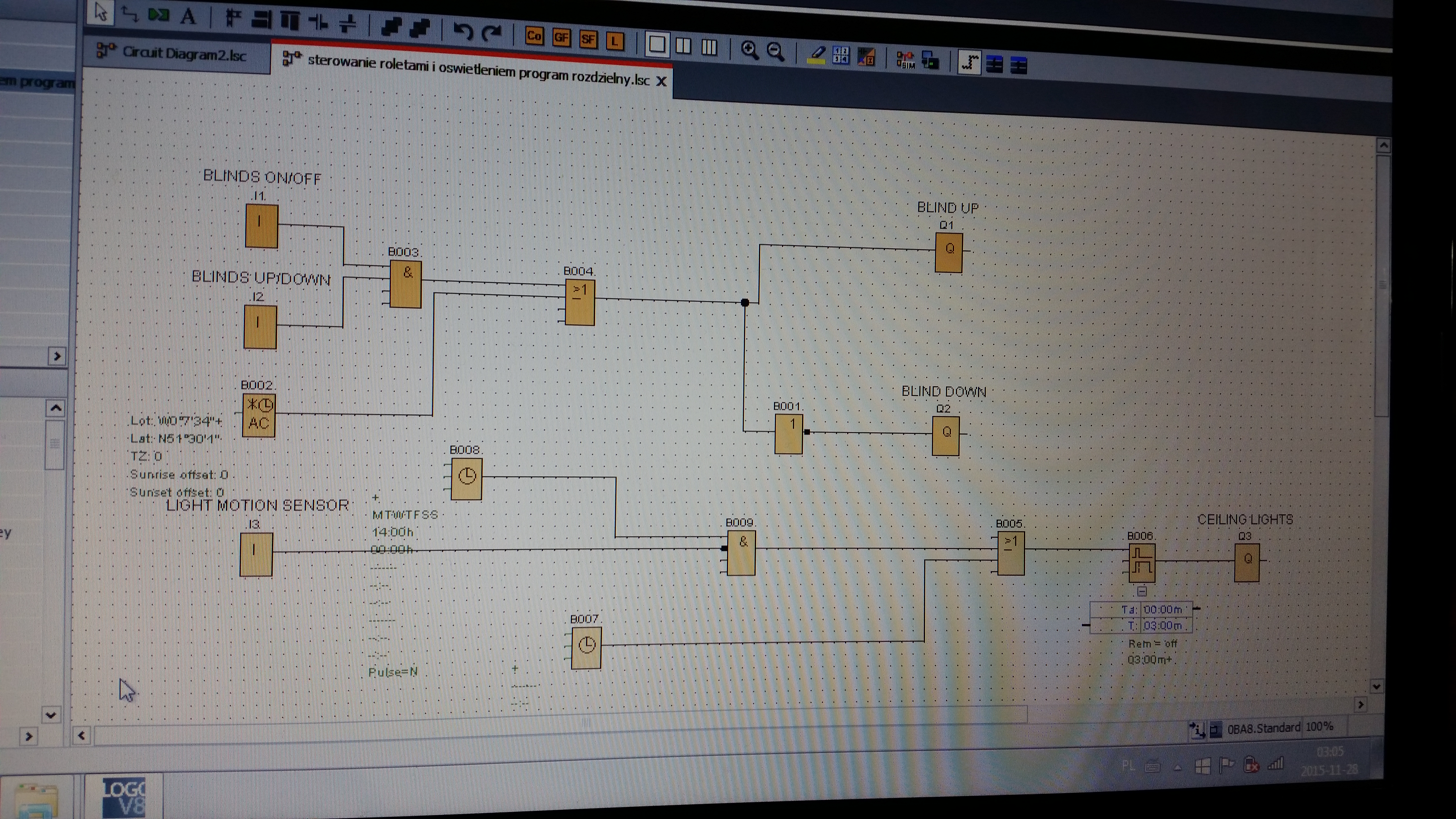Image resolution: width=1456 pixels, height=819 pixels.
Task: Click left panel scroll-down arrow
Action: point(50,715)
